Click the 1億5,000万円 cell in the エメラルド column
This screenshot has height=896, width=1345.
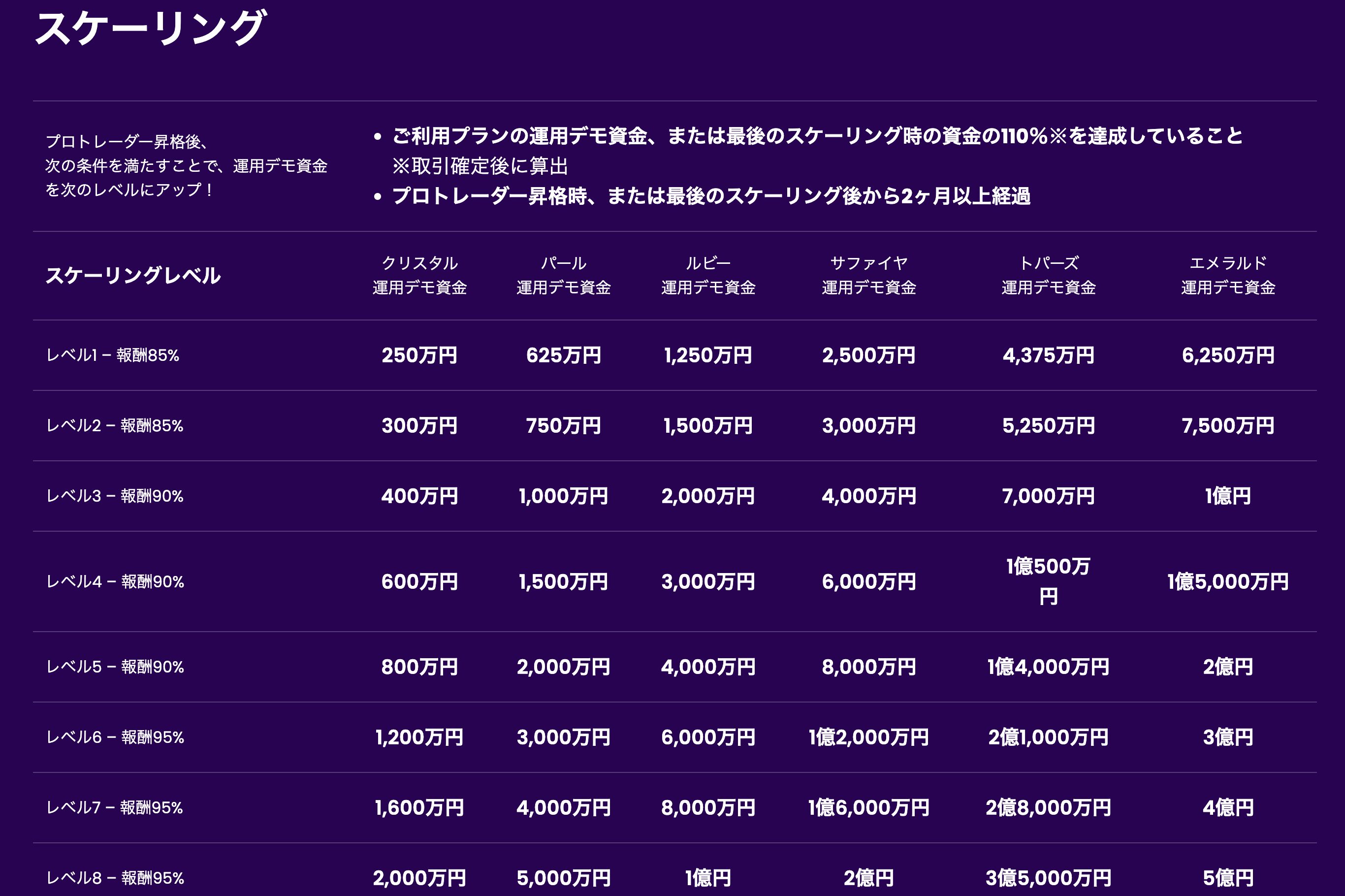click(1228, 582)
